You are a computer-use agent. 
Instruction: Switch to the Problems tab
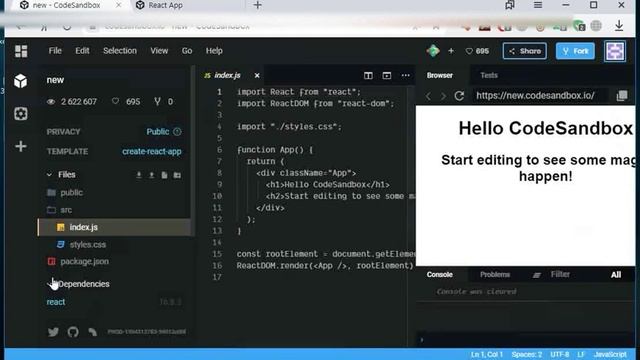click(x=495, y=275)
